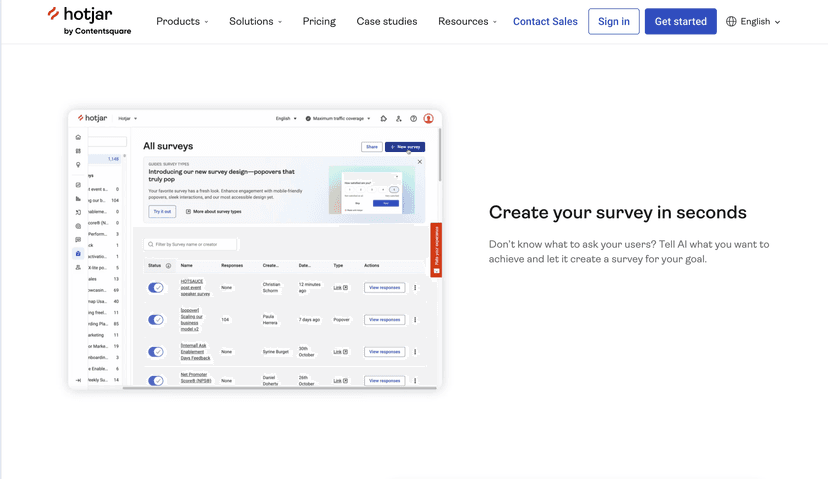Toggle status of Net Promoter Score survey
828x479 pixels.
point(156,380)
